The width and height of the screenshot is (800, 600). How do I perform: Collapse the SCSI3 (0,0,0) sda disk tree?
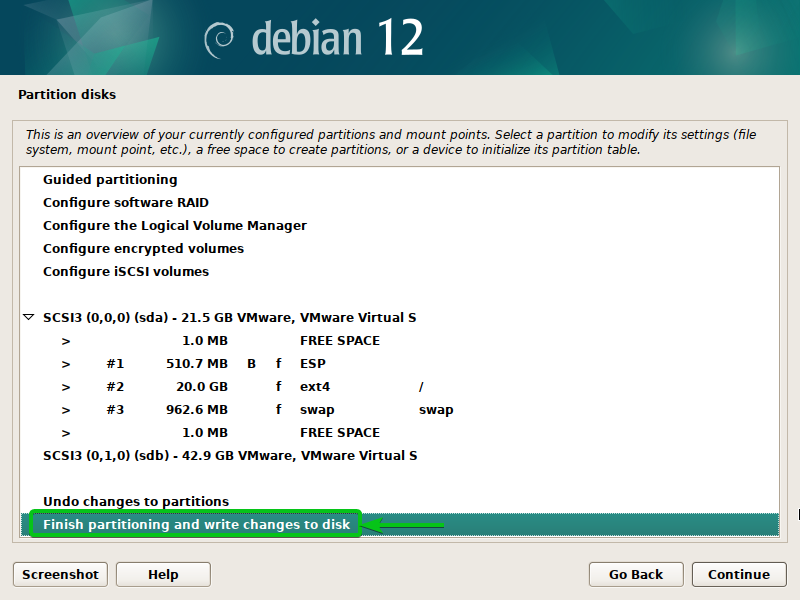coord(28,318)
